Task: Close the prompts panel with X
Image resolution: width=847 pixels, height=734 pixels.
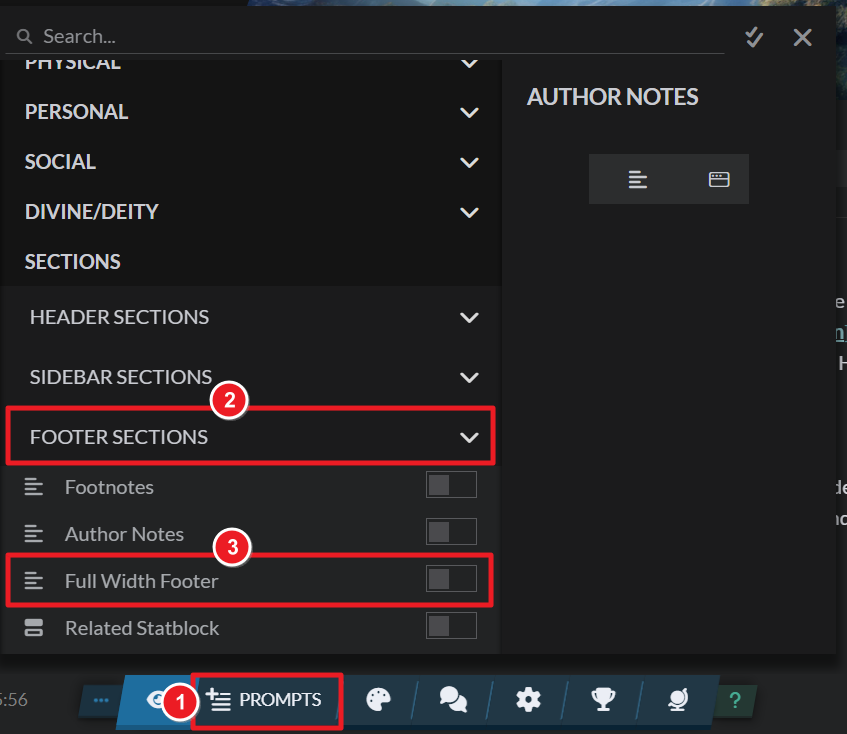Action: click(x=803, y=37)
